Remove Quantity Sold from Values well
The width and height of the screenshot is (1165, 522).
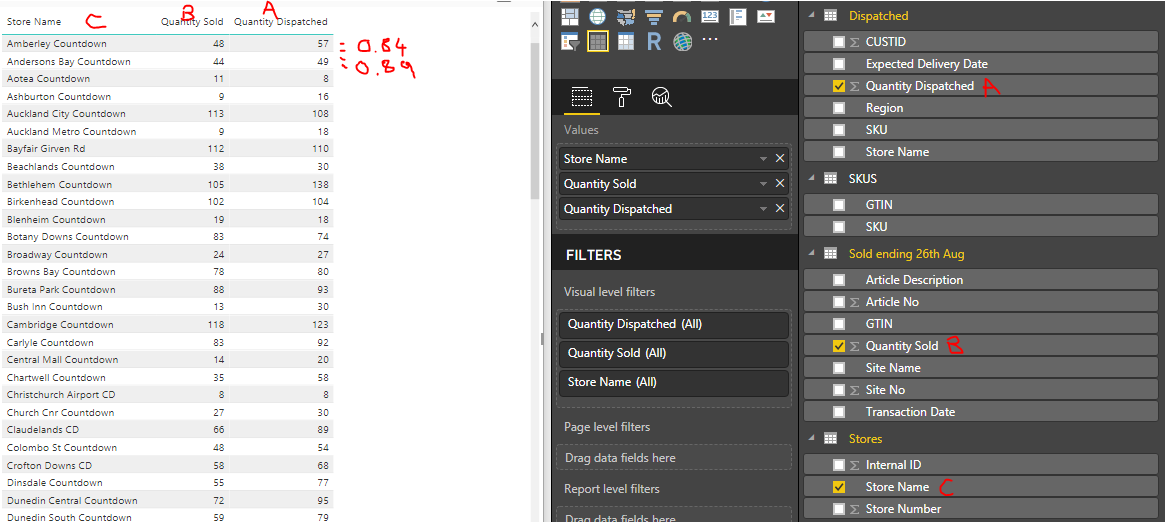pos(780,183)
